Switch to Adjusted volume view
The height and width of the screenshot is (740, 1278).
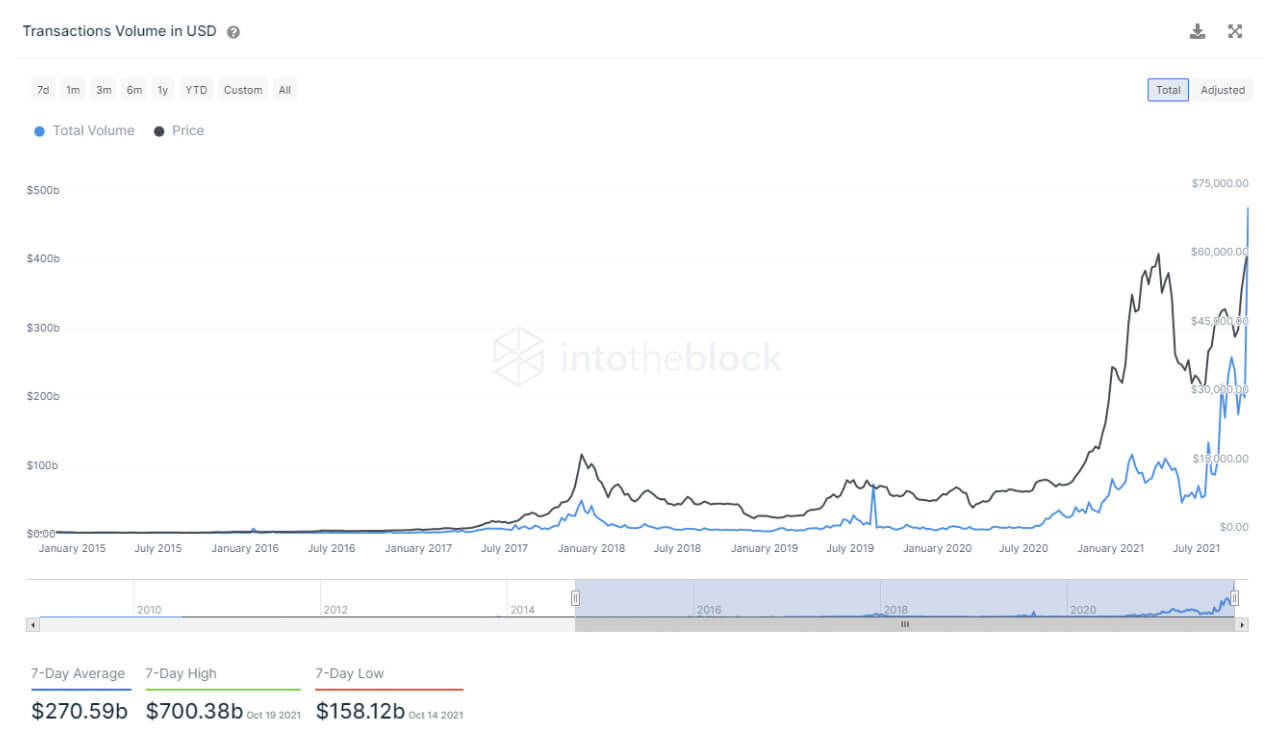point(1222,89)
